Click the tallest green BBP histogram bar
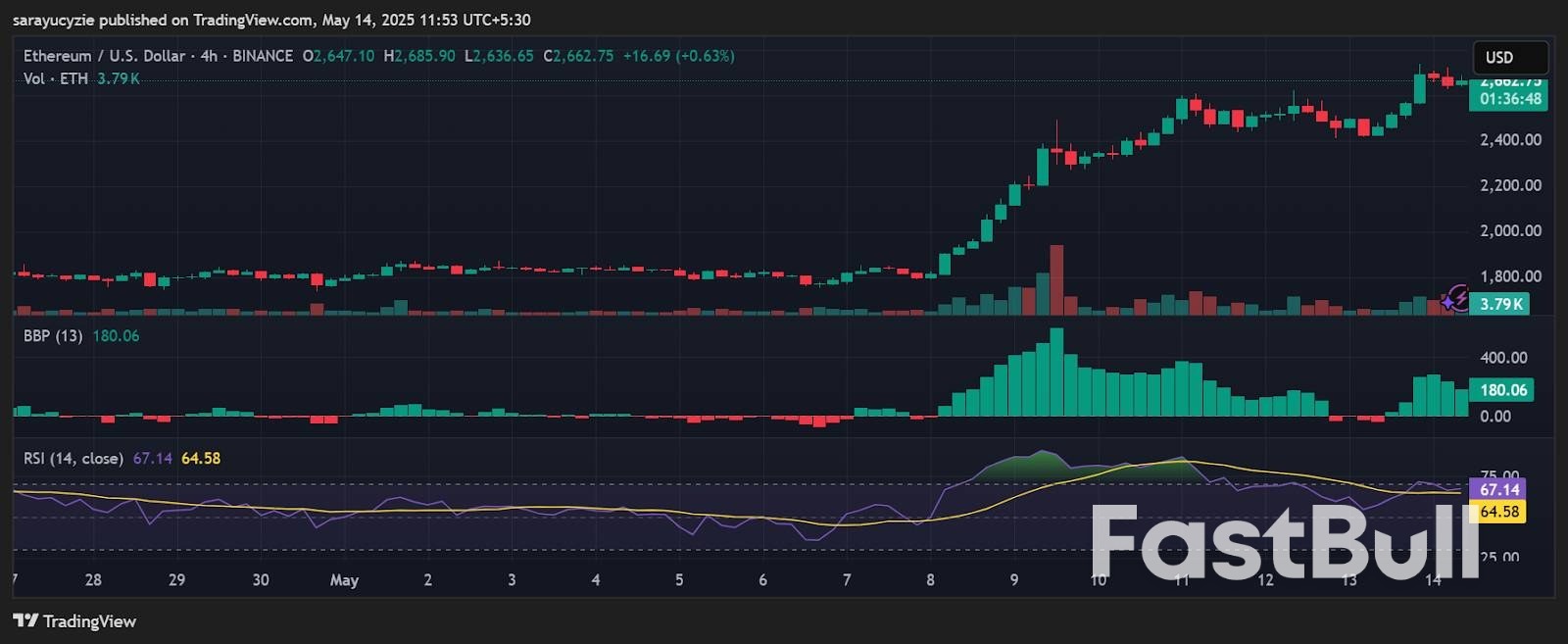Image resolution: width=1568 pixels, height=644 pixels. pyautogui.click(x=1056, y=372)
